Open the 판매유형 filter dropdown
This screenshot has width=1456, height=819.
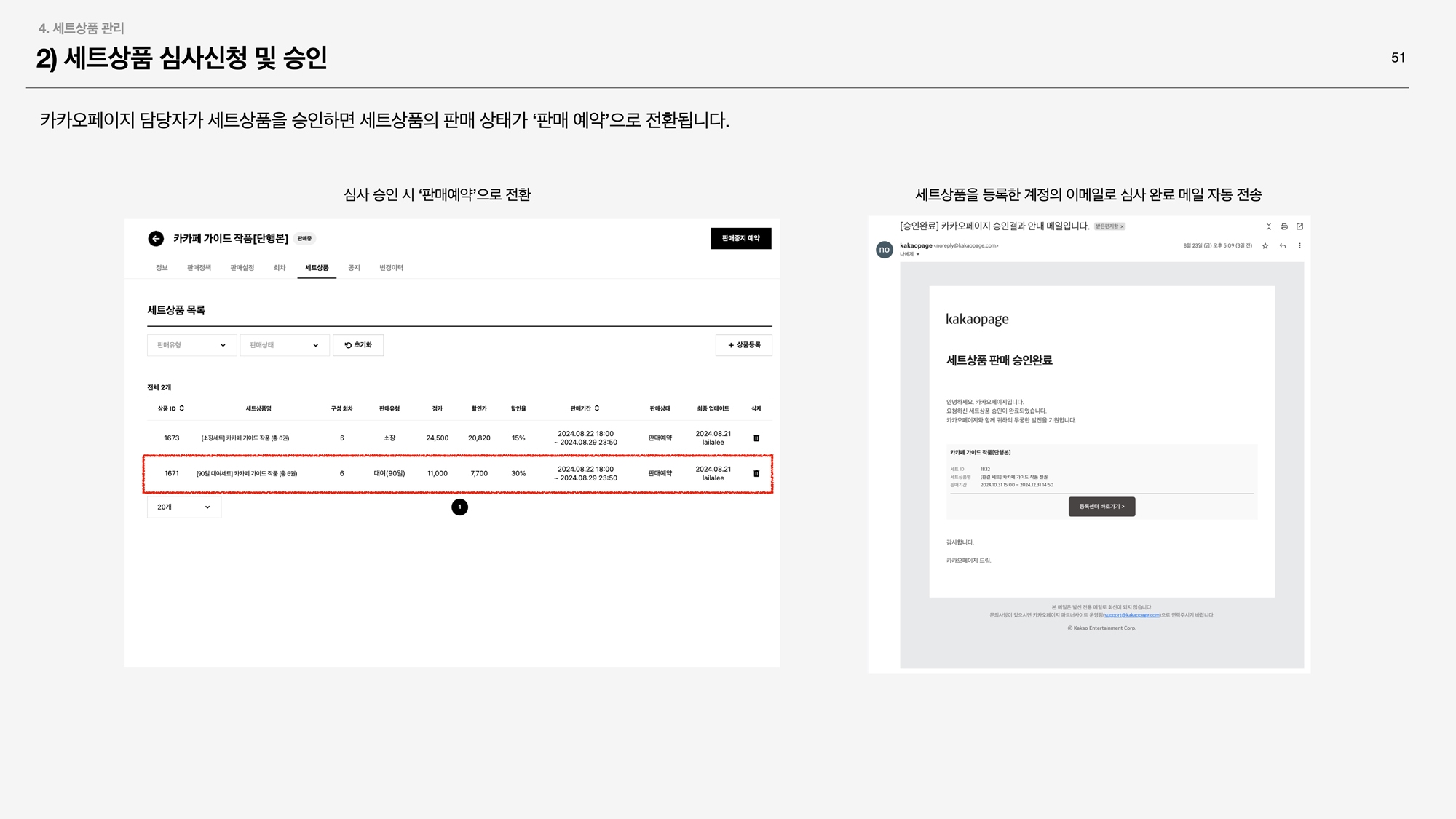pyautogui.click(x=191, y=345)
